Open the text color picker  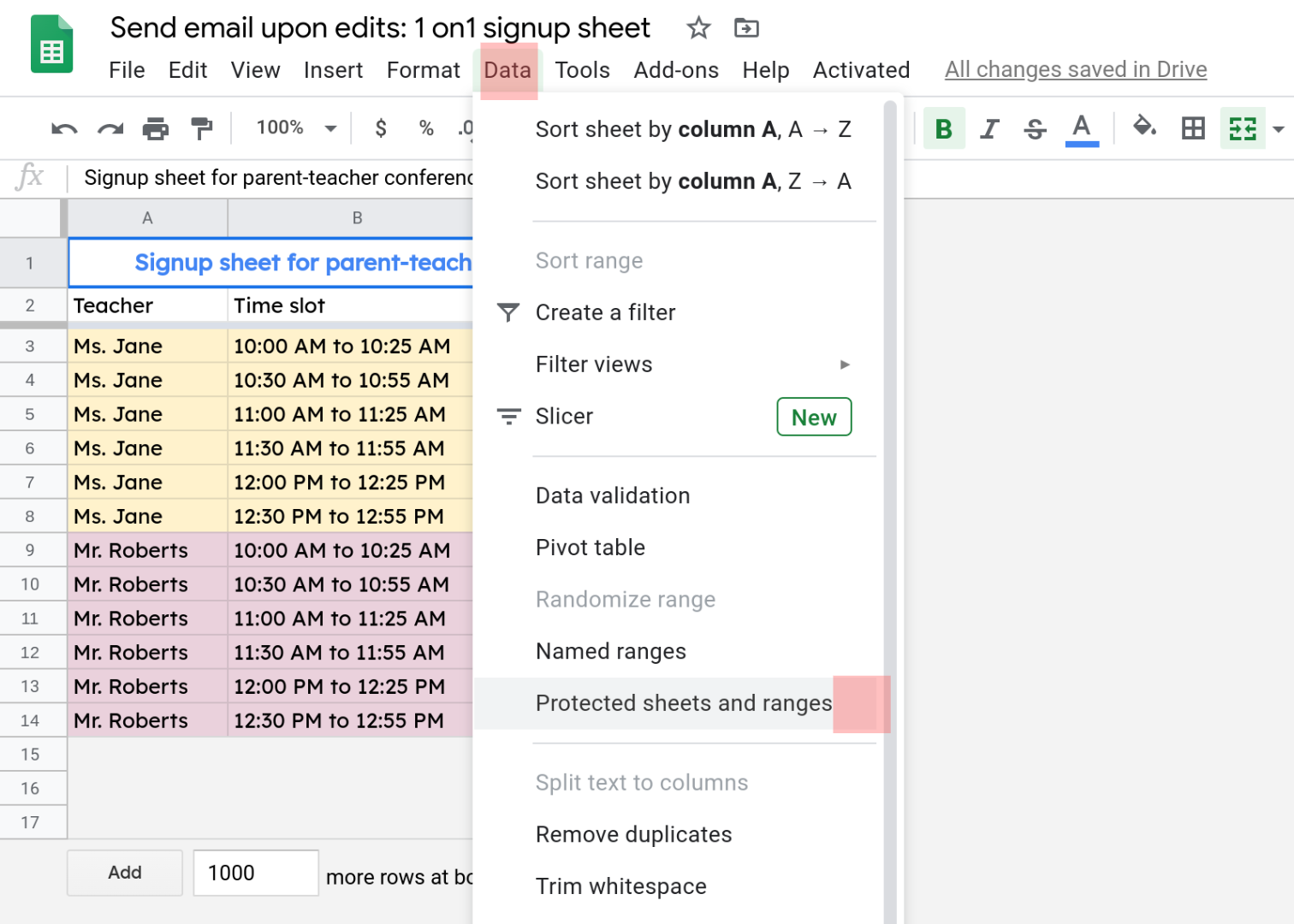[1082, 129]
